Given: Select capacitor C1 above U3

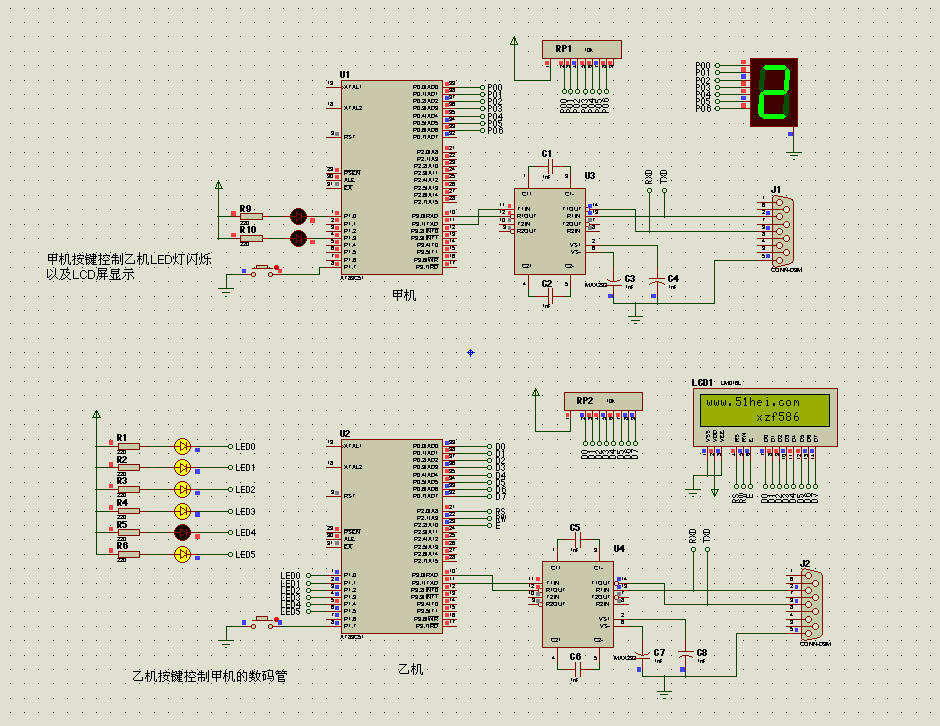Looking at the screenshot, I should click(549, 167).
